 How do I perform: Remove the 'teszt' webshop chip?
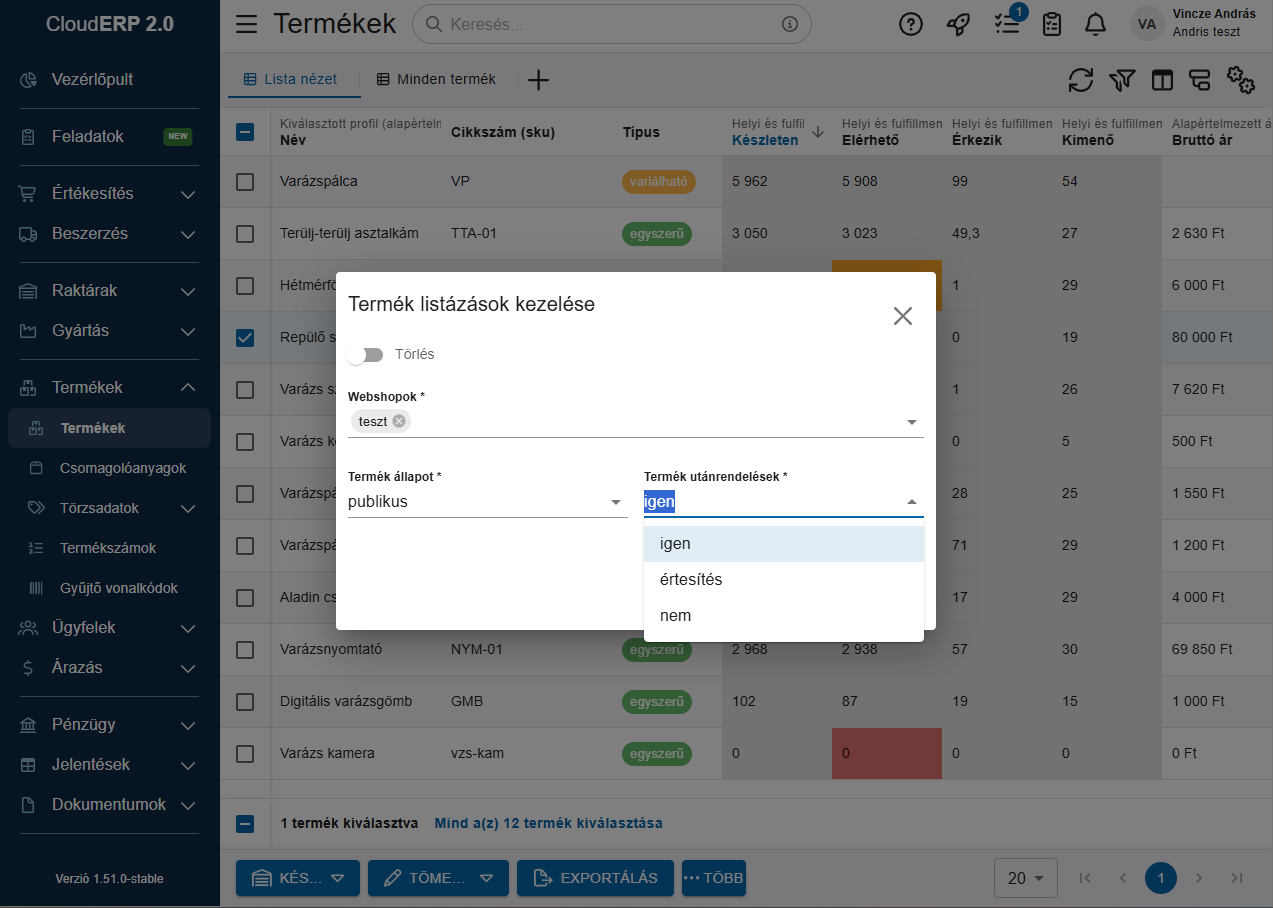point(399,421)
